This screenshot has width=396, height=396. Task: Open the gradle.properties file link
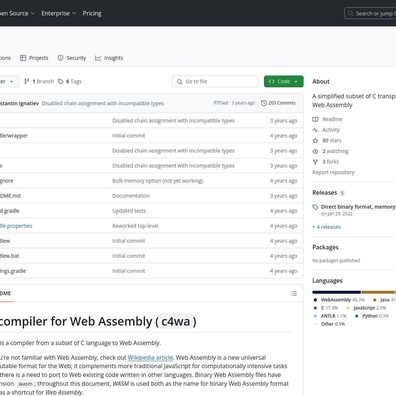click(x=16, y=226)
